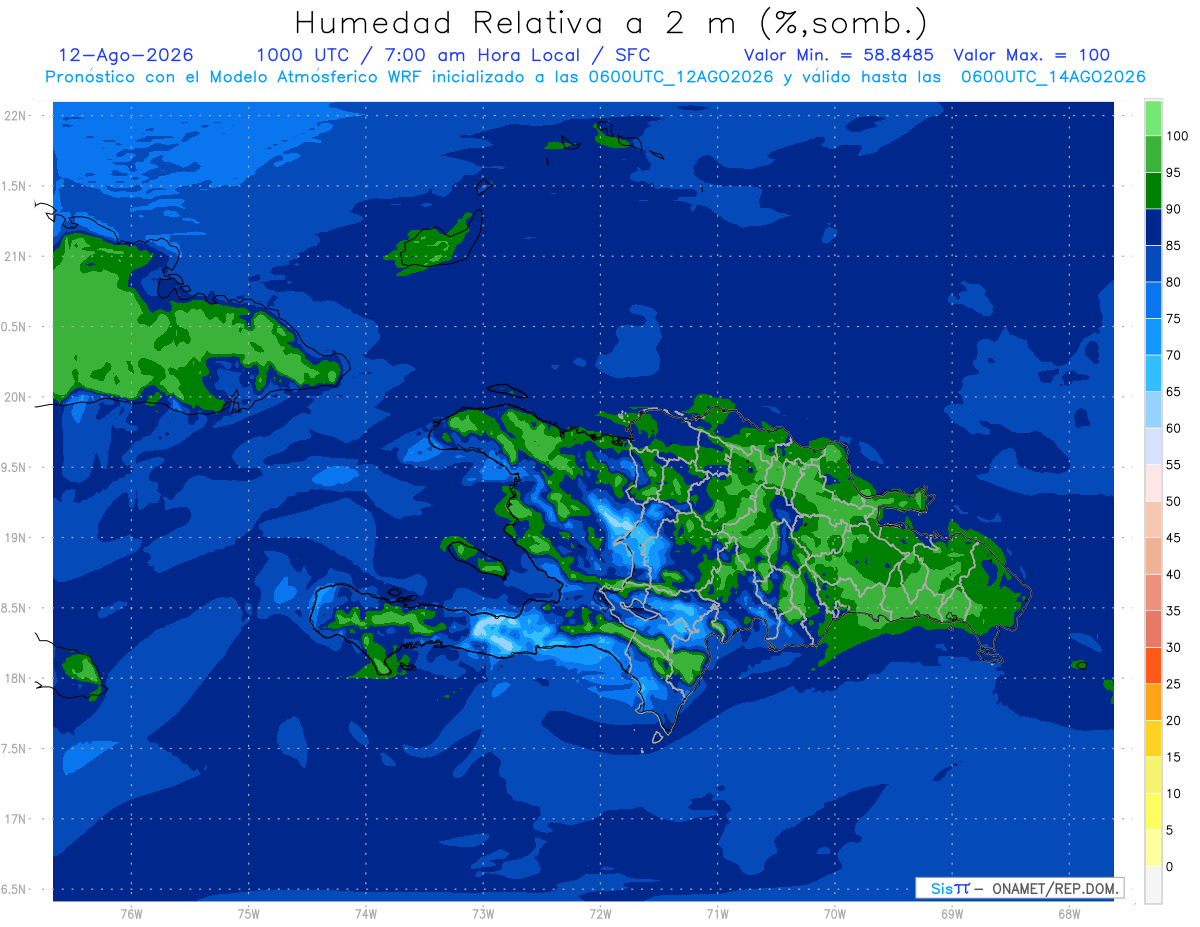Pick the pale yellow swatch between 0 and 5

click(x=1153, y=848)
